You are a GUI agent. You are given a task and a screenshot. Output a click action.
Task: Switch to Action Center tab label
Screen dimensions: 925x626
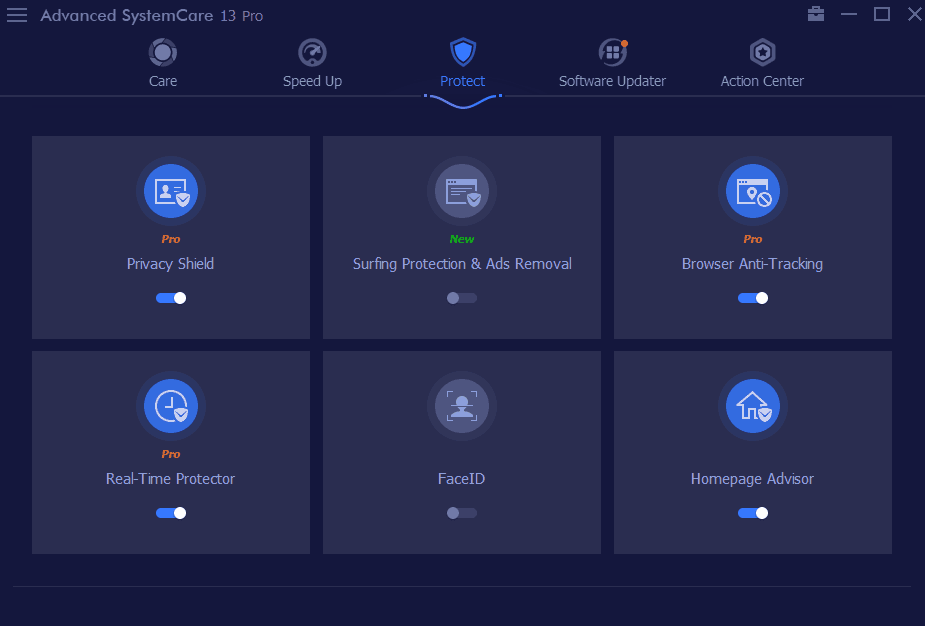point(762,81)
